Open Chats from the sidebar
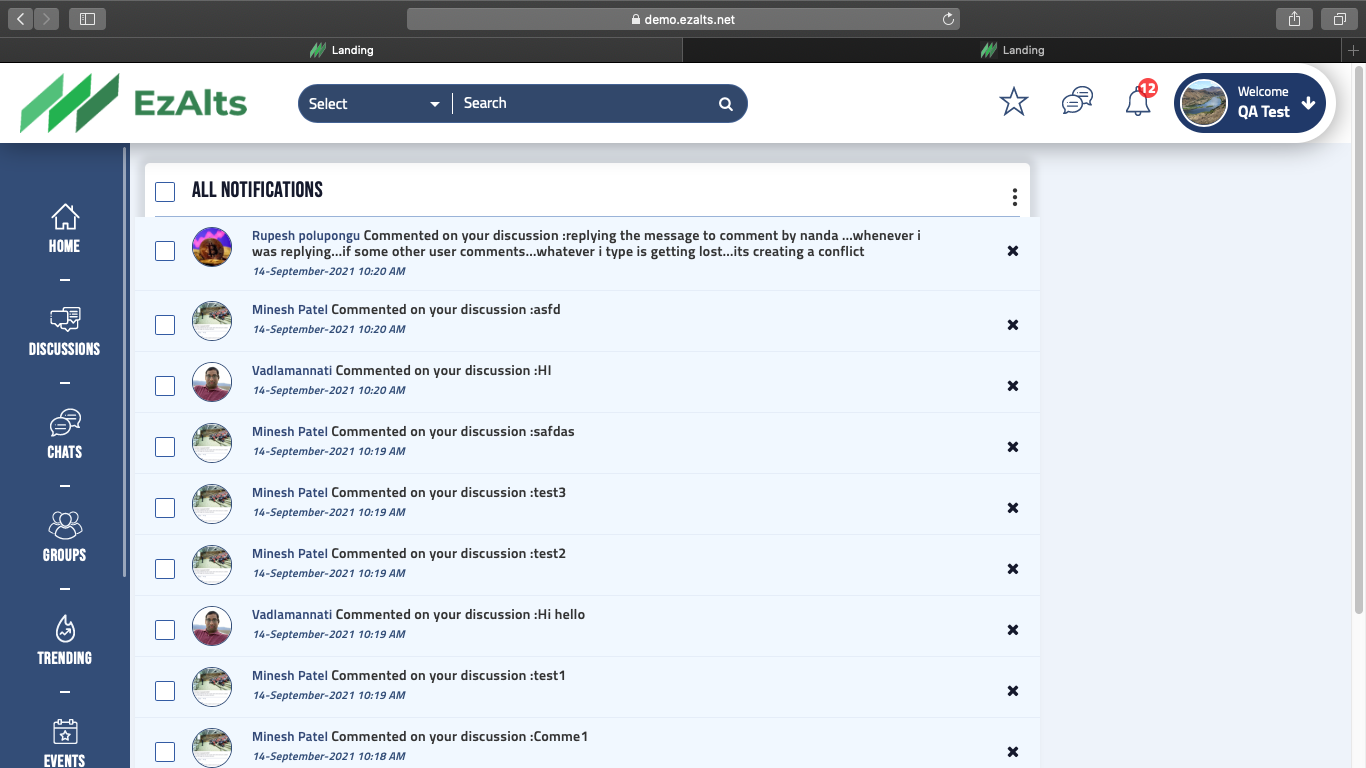The width and height of the screenshot is (1366, 768). (64, 435)
